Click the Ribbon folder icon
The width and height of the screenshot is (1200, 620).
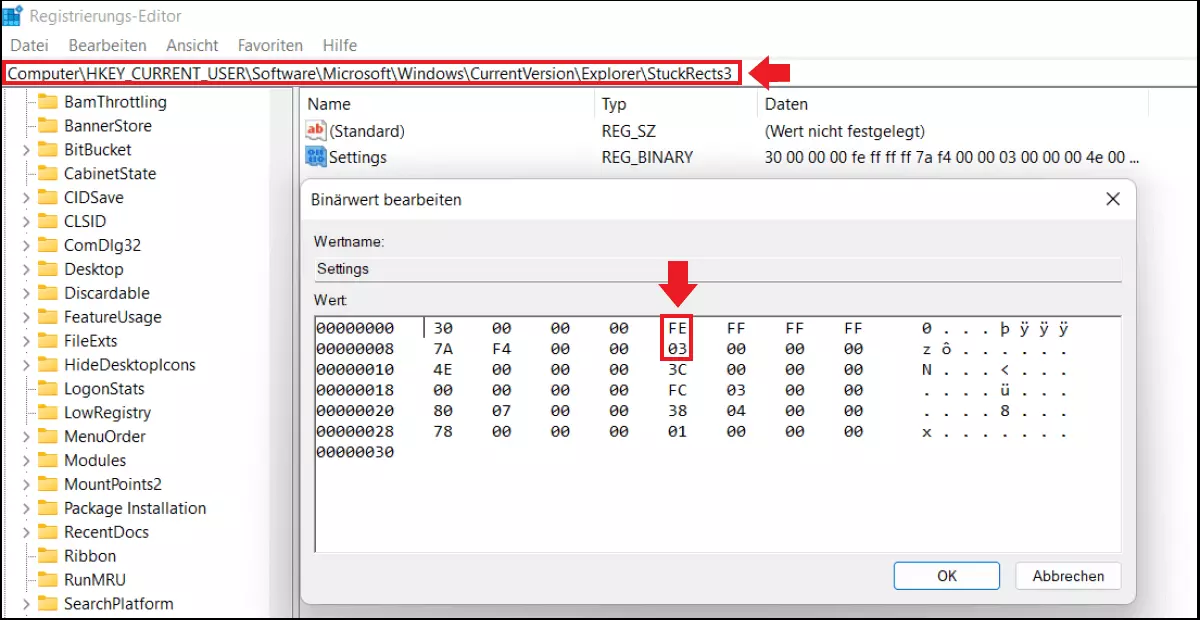pyautogui.click(x=48, y=556)
